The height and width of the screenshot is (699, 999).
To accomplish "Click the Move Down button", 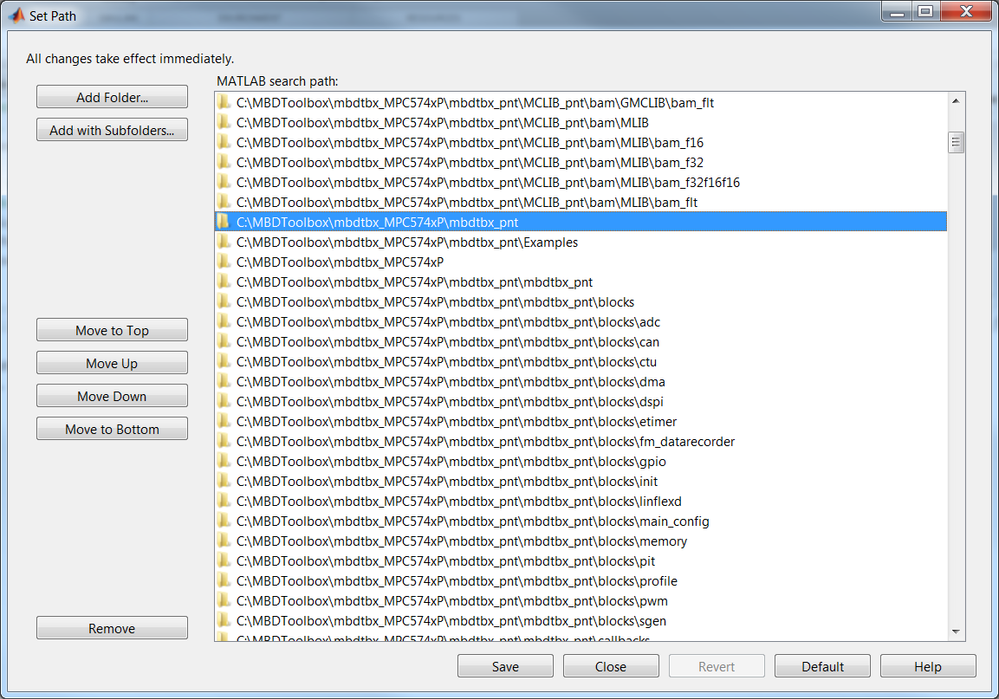I will [111, 396].
